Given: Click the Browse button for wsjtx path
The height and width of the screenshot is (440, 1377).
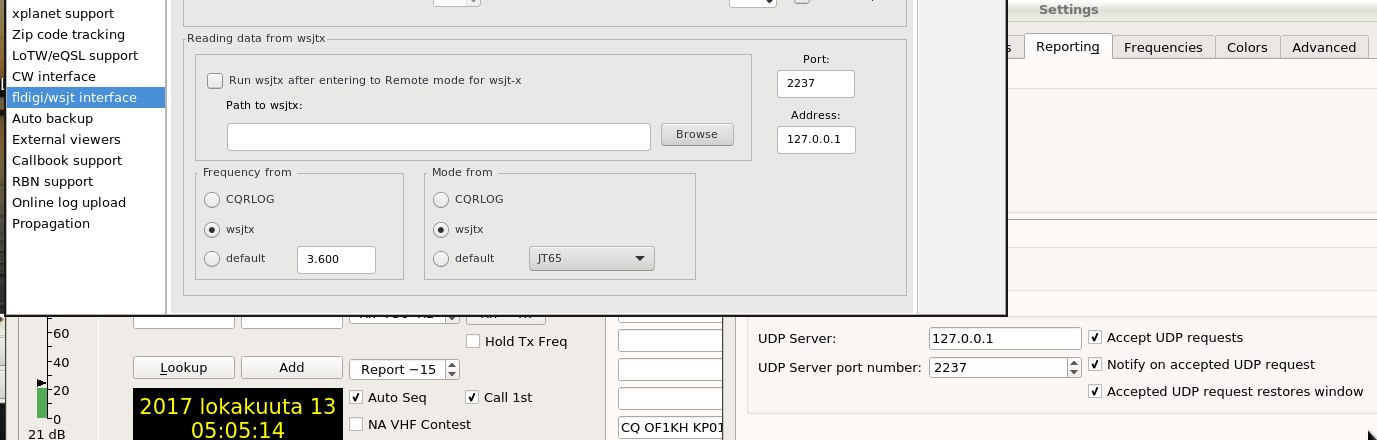Looking at the screenshot, I should point(697,134).
